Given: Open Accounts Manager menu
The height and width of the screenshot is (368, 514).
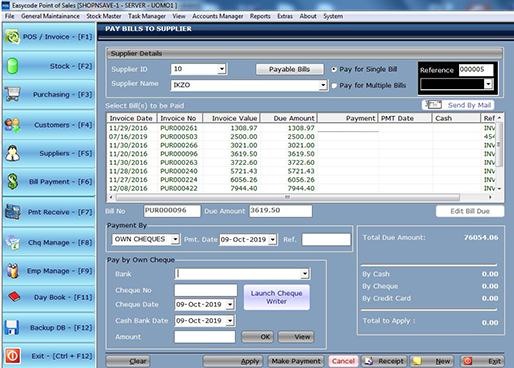Looking at the screenshot, I should pyautogui.click(x=218, y=16).
